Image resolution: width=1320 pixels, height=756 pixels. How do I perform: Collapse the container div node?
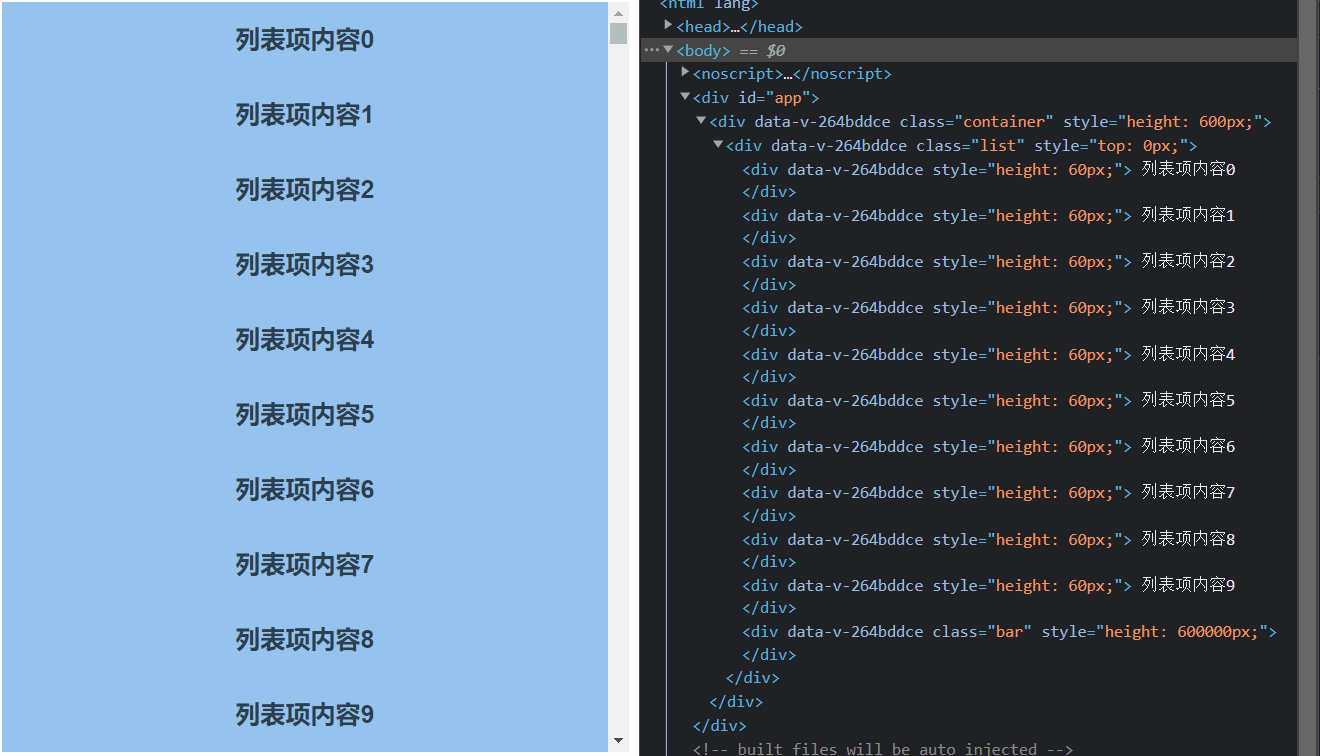point(701,120)
